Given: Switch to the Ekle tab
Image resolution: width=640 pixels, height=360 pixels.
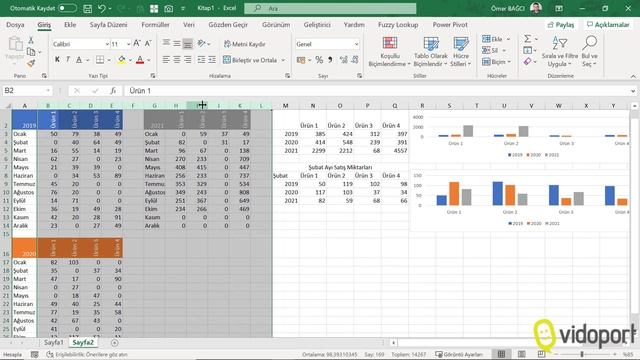Looking at the screenshot, I should pyautogui.click(x=70, y=24).
